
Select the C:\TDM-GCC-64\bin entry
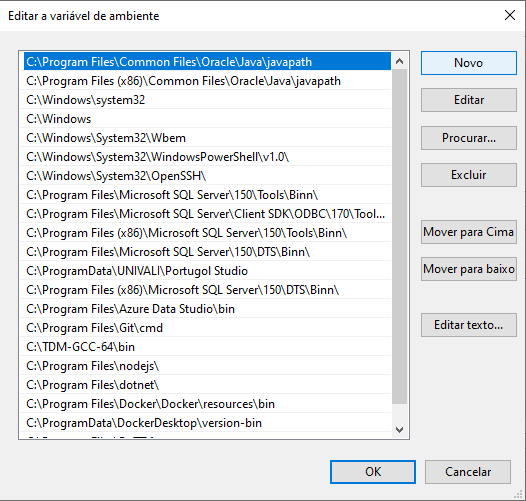click(x=205, y=347)
